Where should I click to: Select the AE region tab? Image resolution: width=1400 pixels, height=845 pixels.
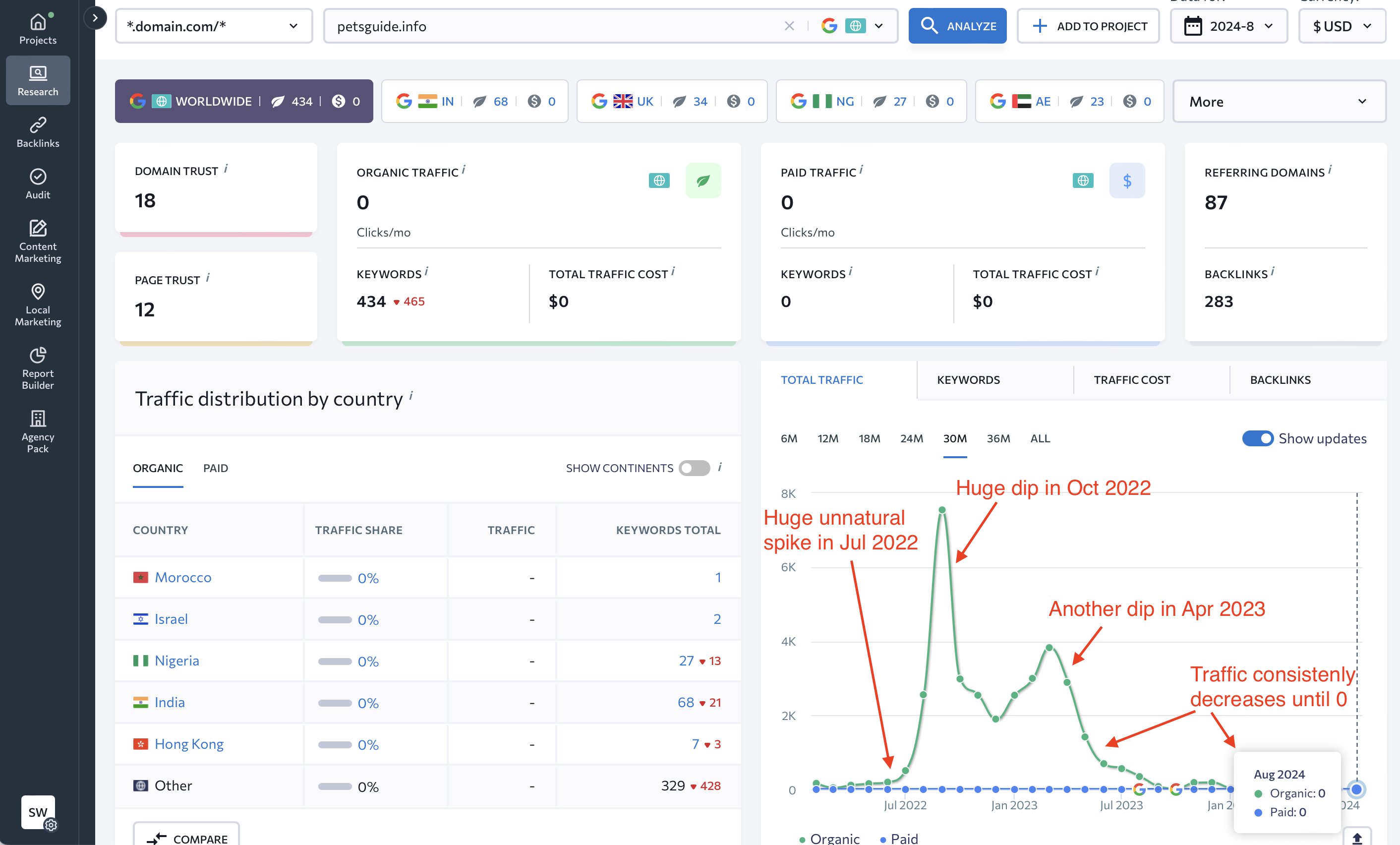[x=1069, y=101]
